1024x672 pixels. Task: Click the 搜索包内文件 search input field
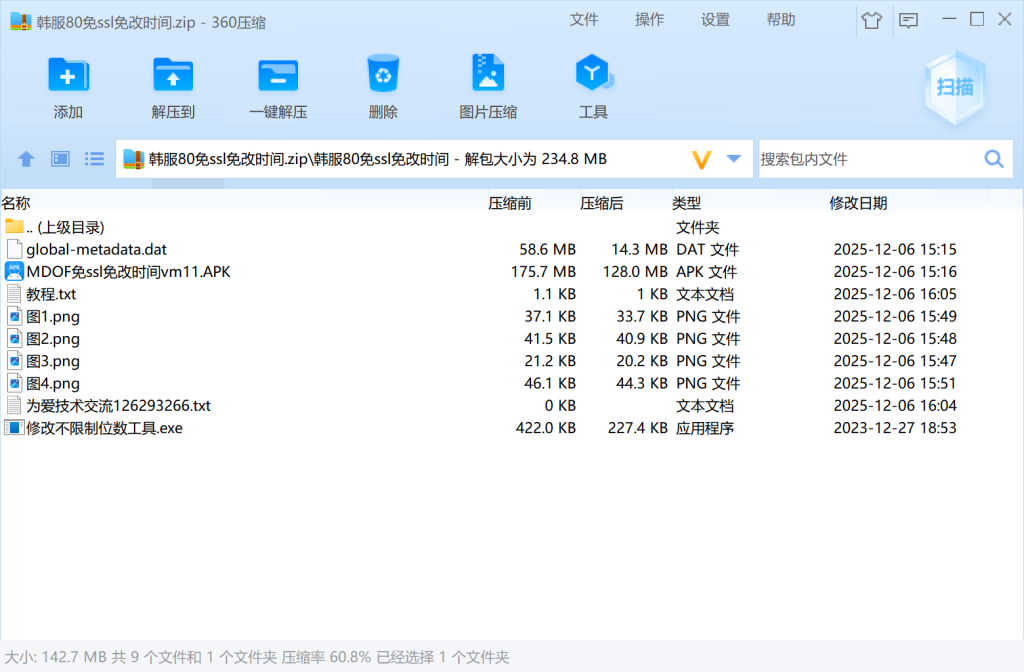click(865, 159)
